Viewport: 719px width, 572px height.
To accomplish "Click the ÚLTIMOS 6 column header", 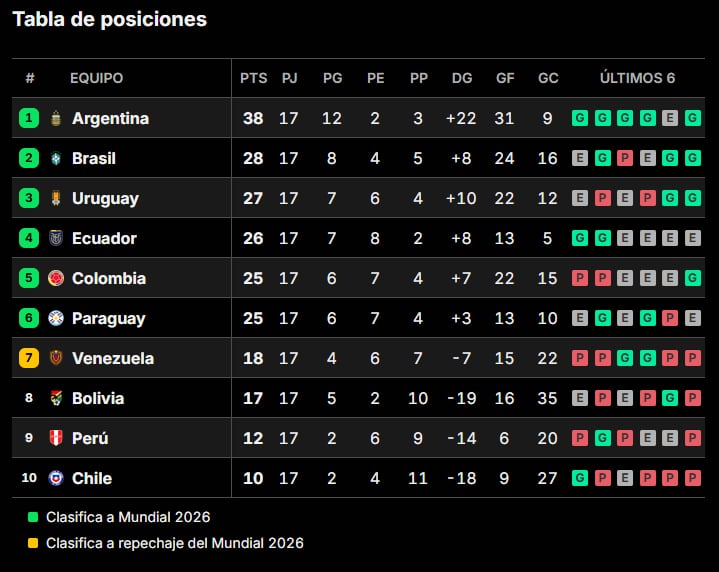I will click(637, 78).
